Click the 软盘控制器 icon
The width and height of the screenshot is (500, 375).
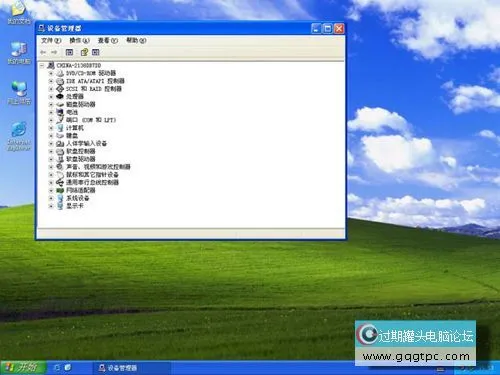pyautogui.click(x=60, y=151)
